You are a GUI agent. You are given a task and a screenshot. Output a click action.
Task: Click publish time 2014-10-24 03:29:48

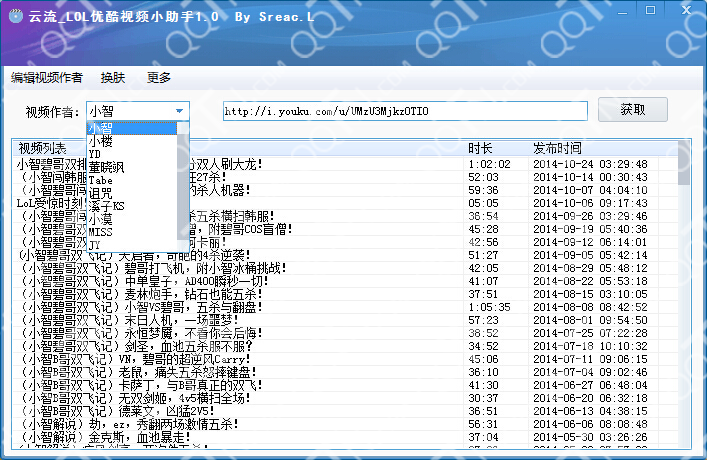pyautogui.click(x=590, y=164)
